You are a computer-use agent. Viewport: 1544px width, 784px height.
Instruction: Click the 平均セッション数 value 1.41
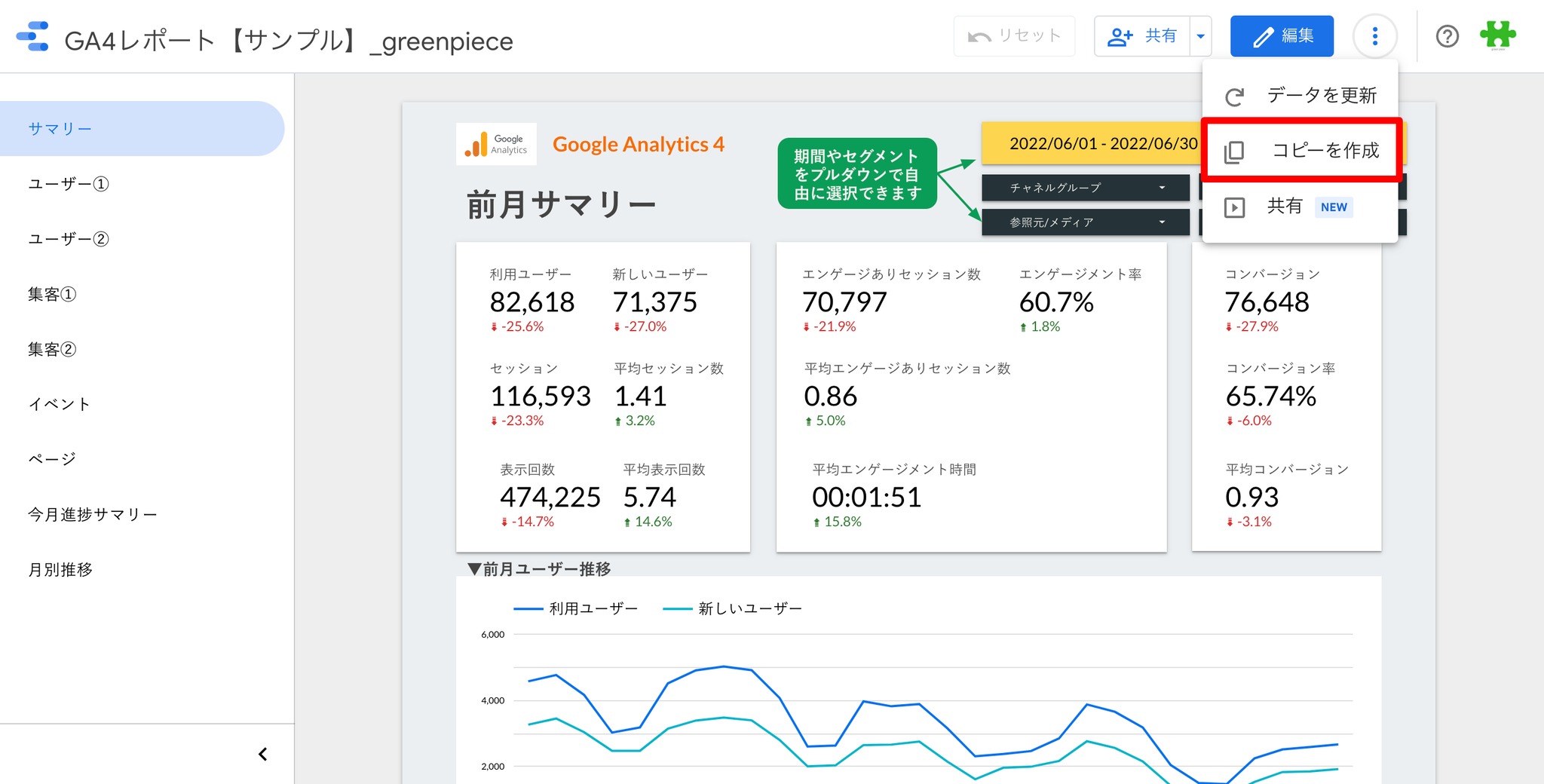[641, 397]
